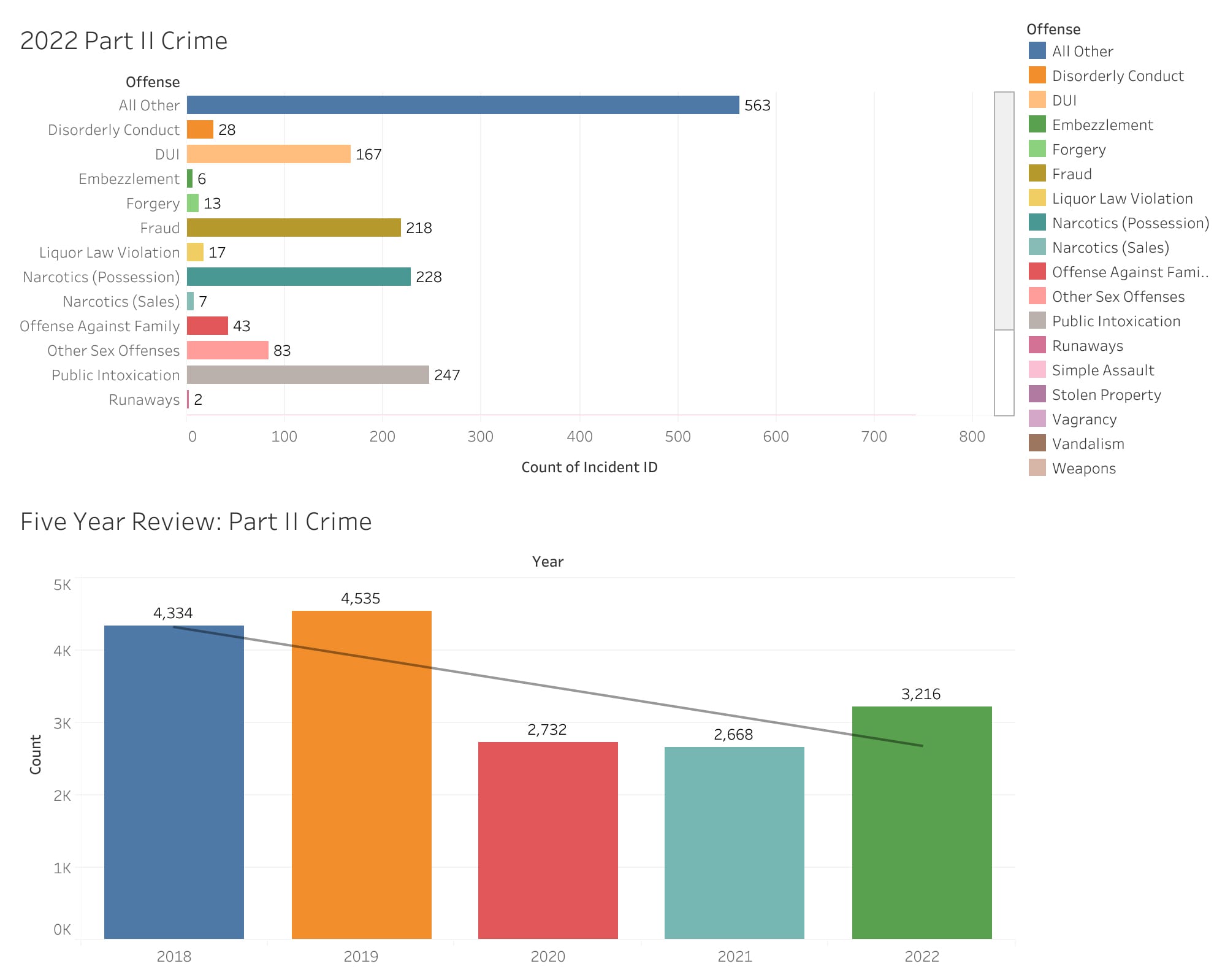
Task: Click the Weapons legend color swatch
Action: point(1037,468)
